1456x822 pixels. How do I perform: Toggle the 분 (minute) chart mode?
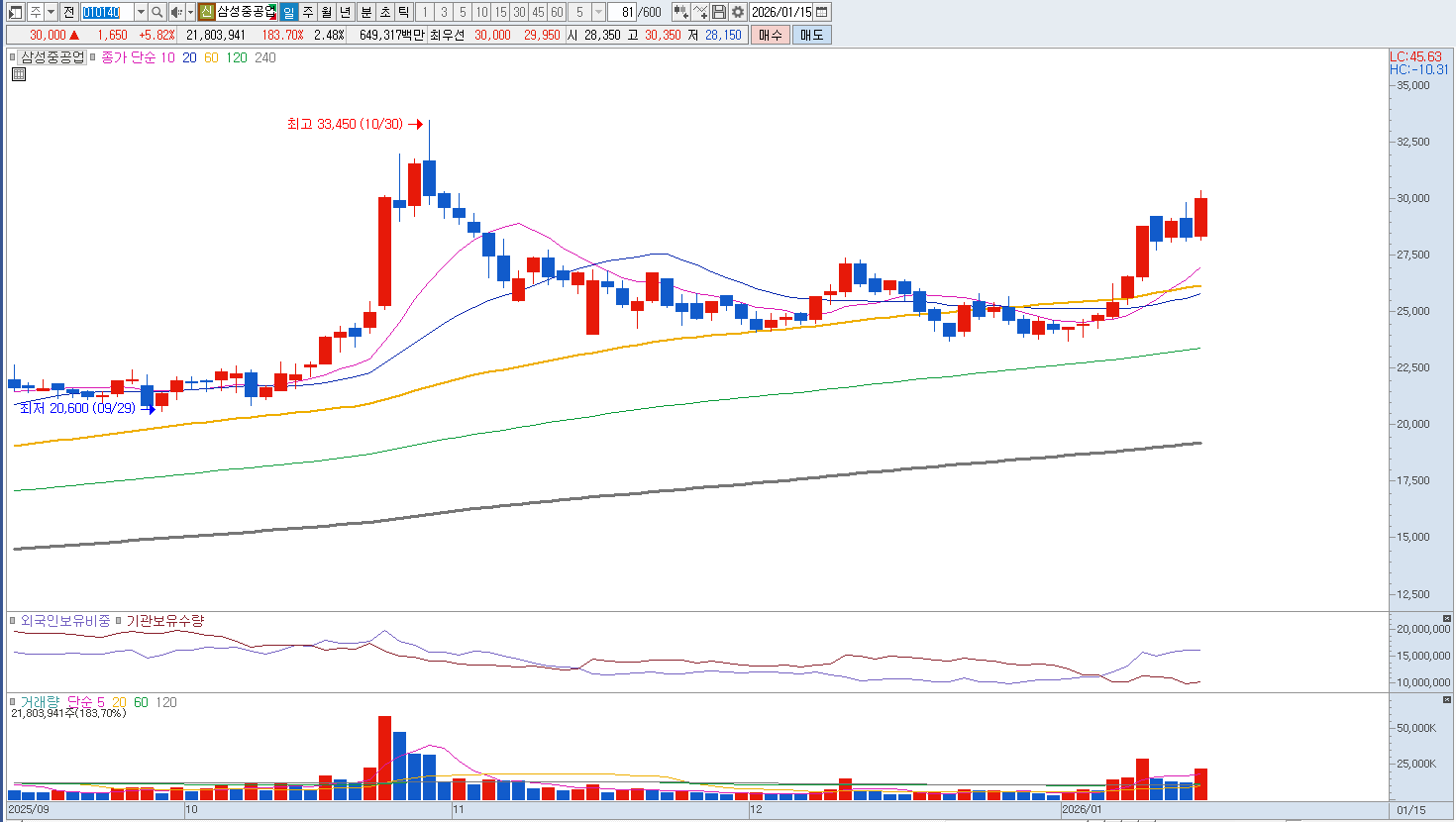(x=365, y=12)
